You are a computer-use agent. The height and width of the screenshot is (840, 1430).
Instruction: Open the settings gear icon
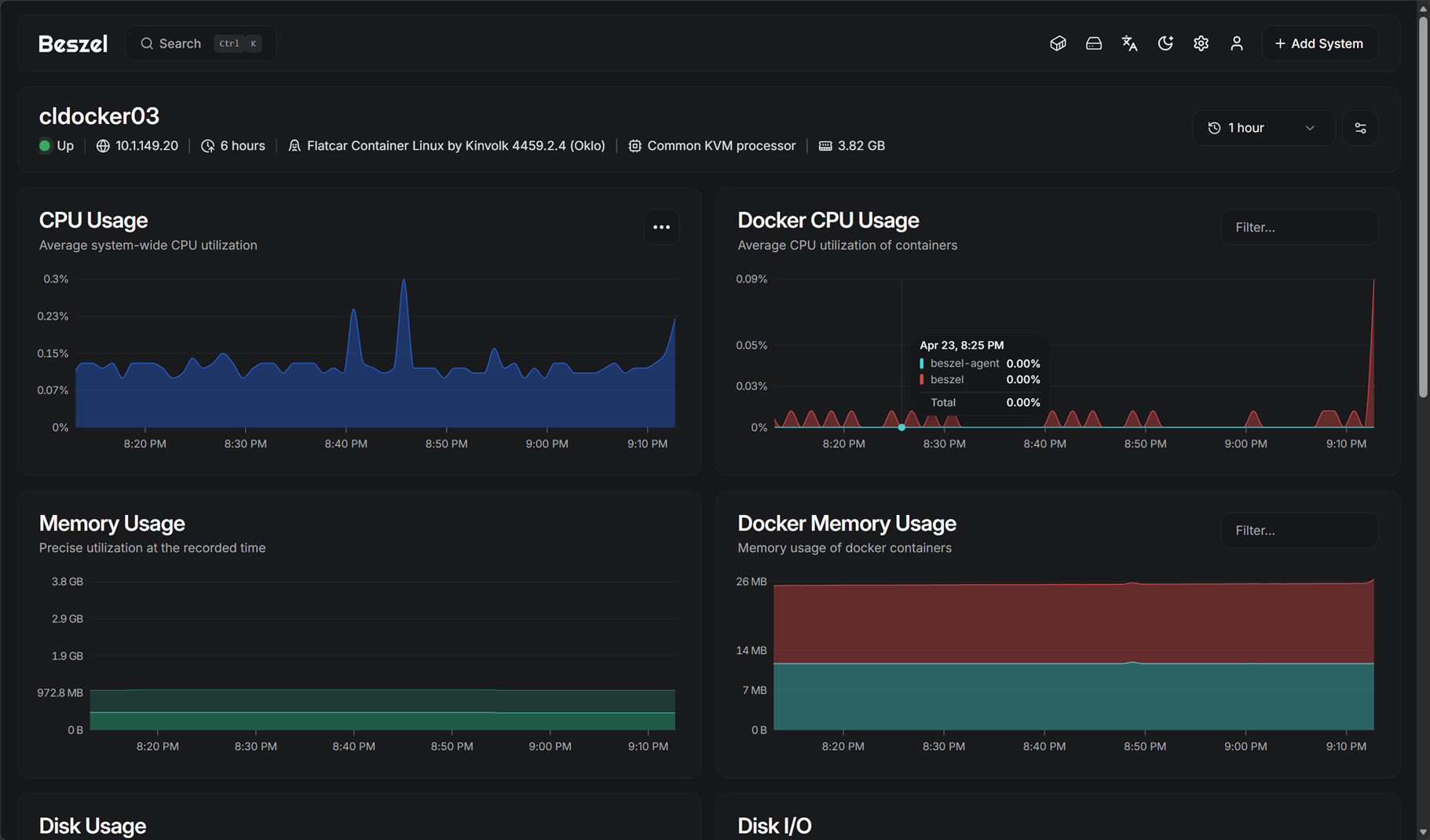[1201, 44]
